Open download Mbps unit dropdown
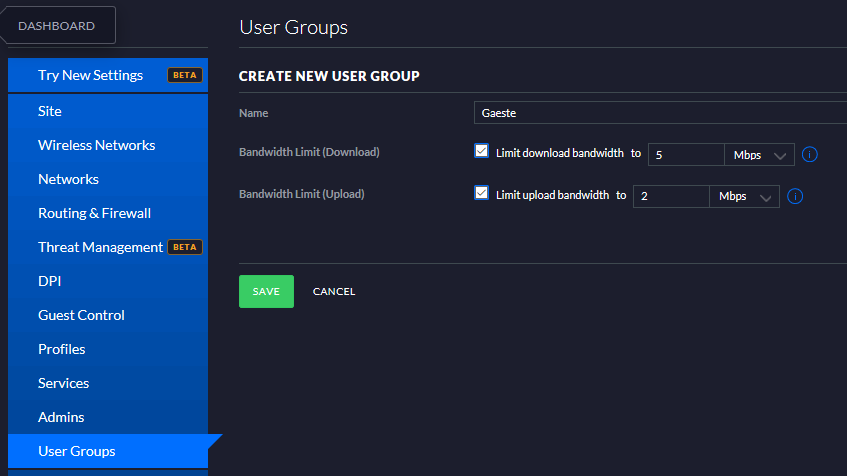The image size is (847, 476). click(x=759, y=155)
